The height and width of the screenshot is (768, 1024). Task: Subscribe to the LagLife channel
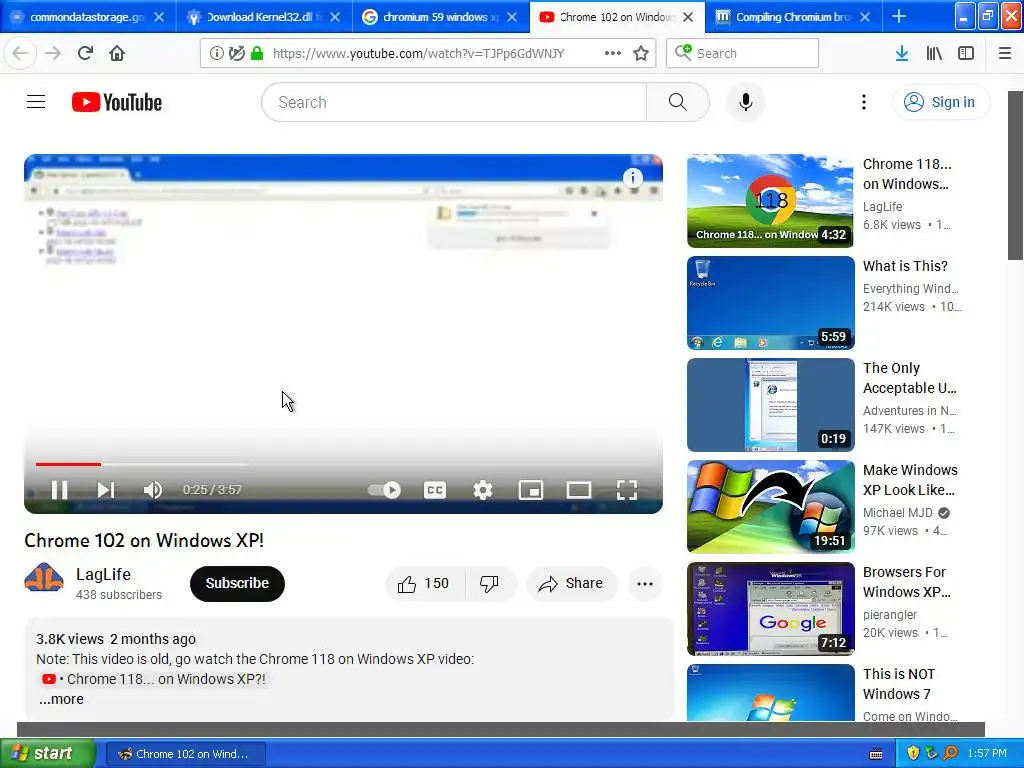pos(237,583)
